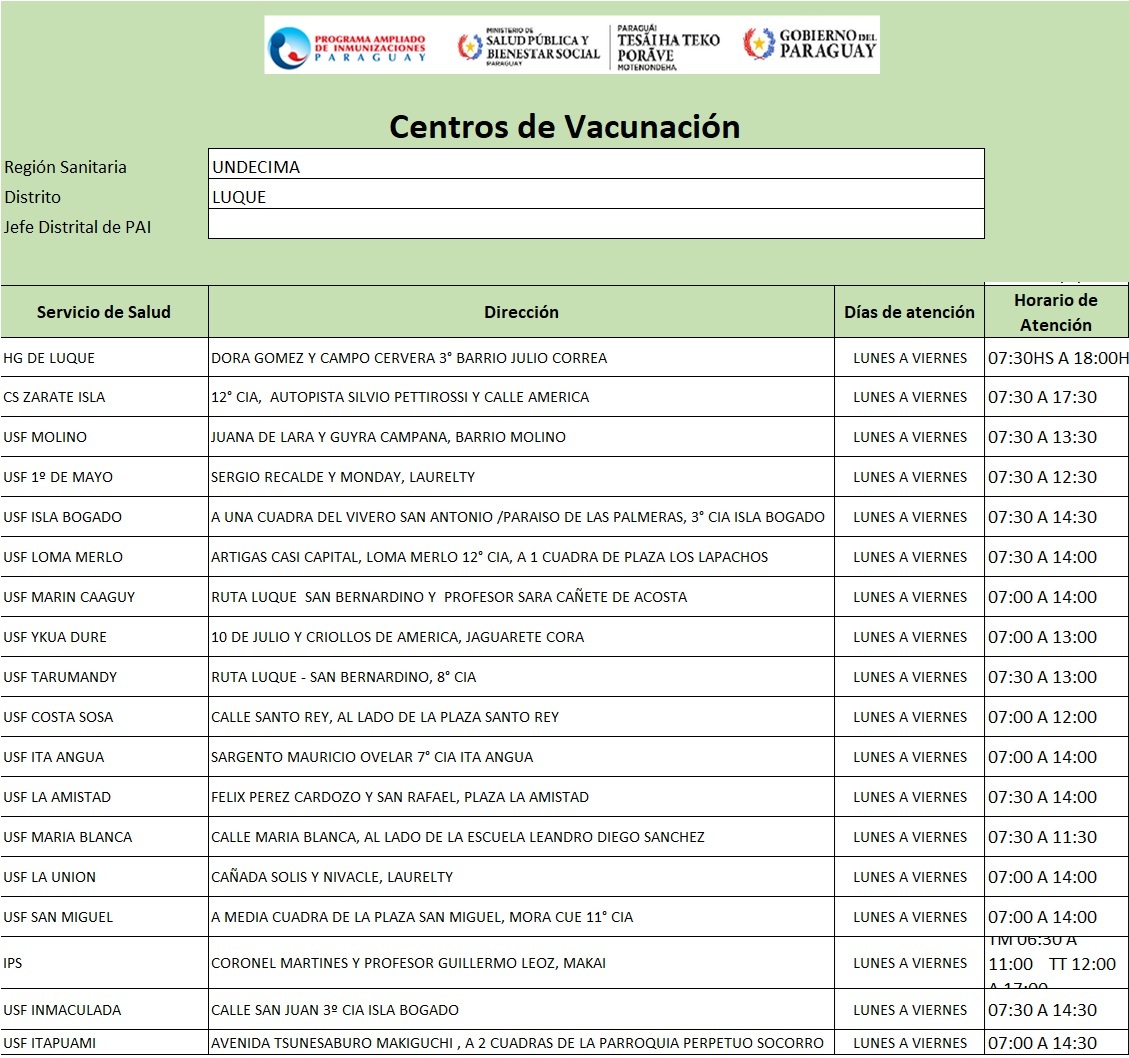Click the Gobierno del Paraguay logo
The image size is (1129, 1058).
pos(810,44)
